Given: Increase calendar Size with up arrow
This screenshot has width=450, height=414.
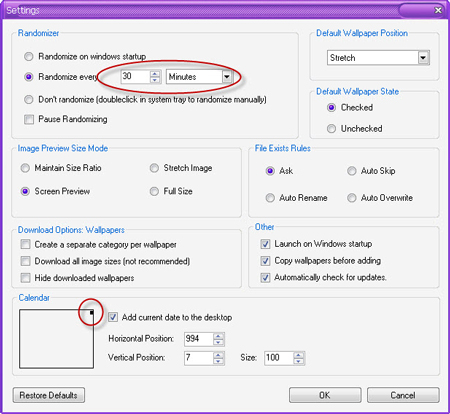Looking at the screenshot, I should pyautogui.click(x=299, y=355).
